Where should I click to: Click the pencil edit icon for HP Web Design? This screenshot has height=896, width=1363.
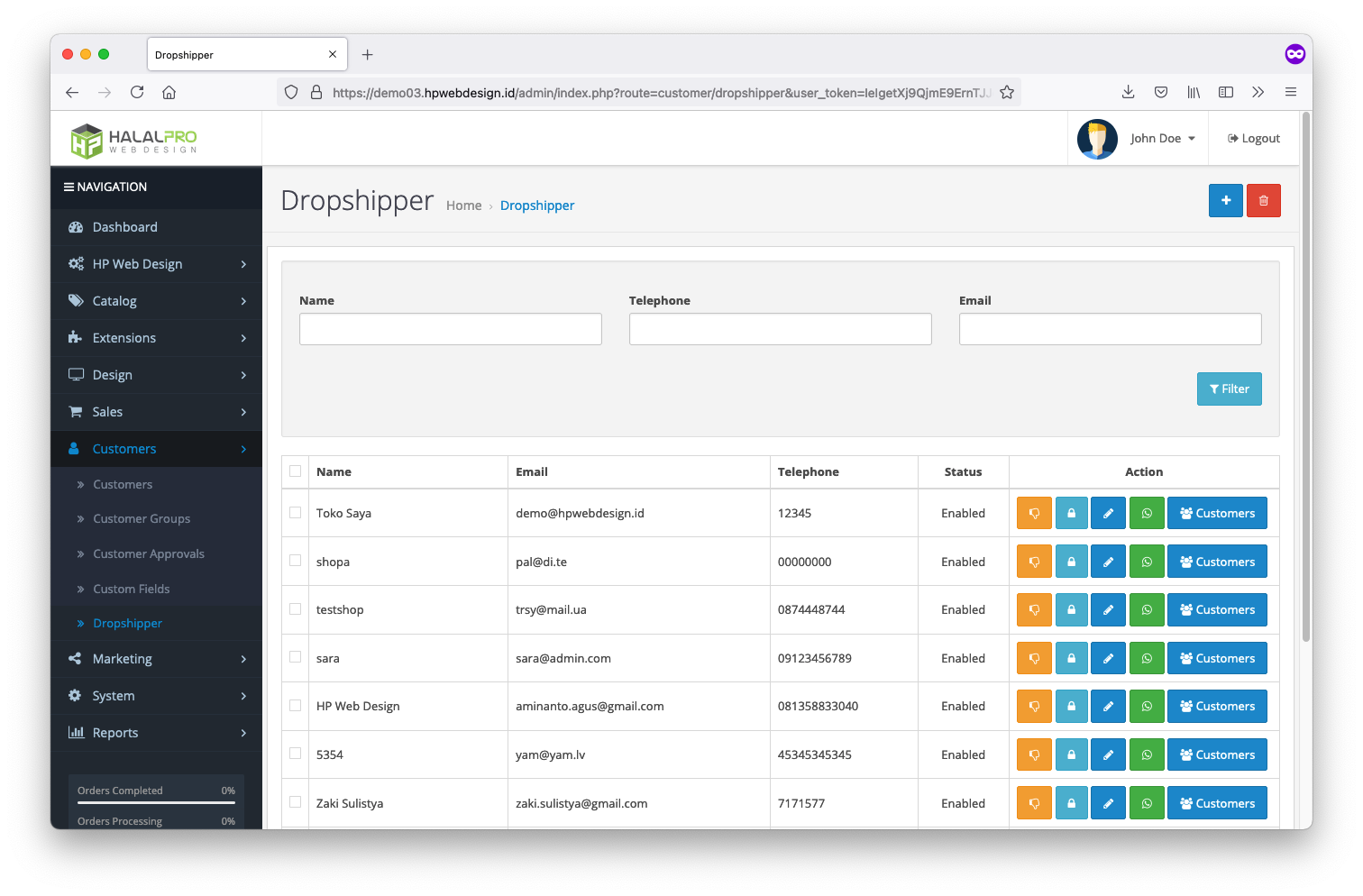click(1108, 707)
